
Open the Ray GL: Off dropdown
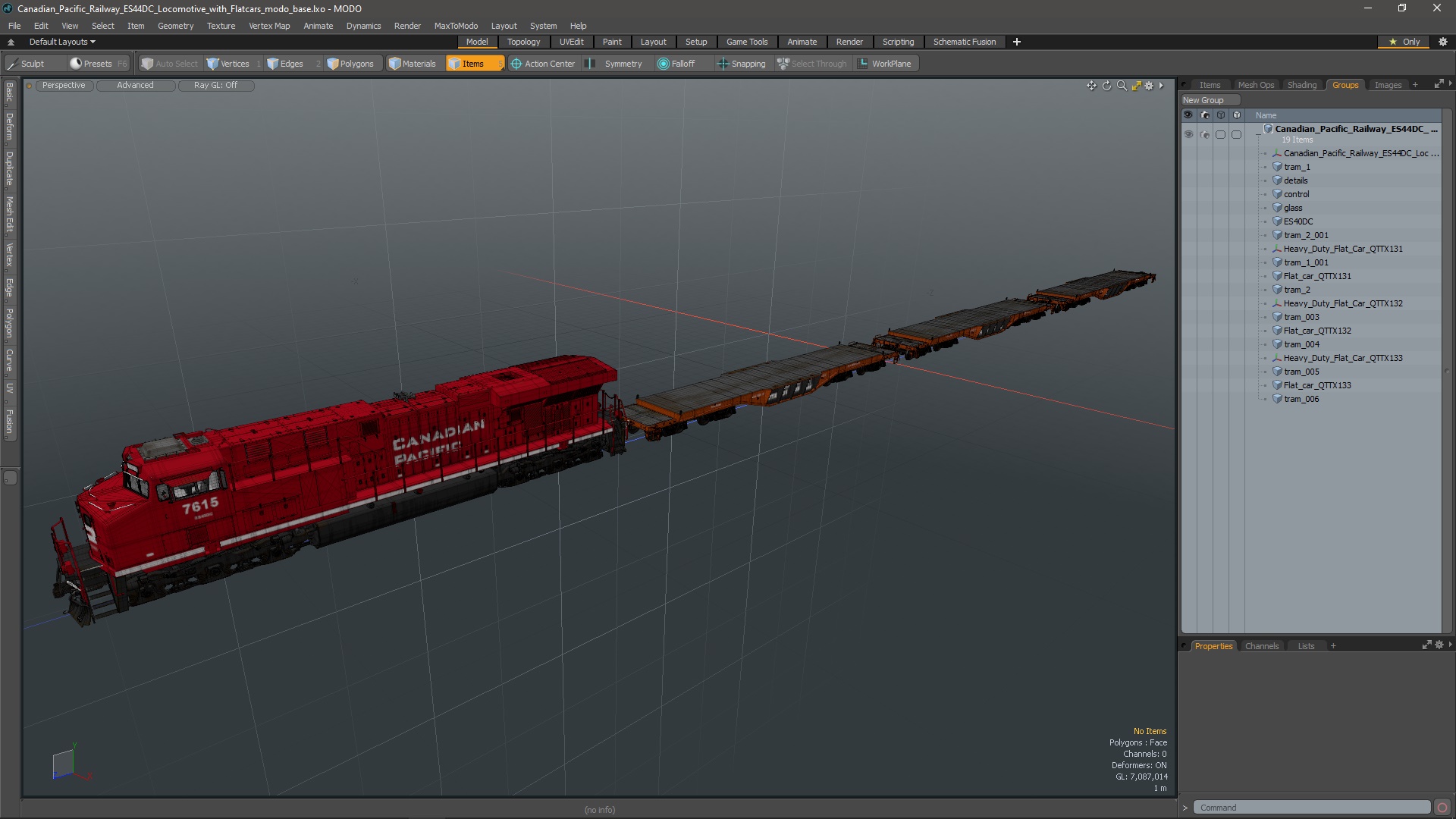[215, 86]
